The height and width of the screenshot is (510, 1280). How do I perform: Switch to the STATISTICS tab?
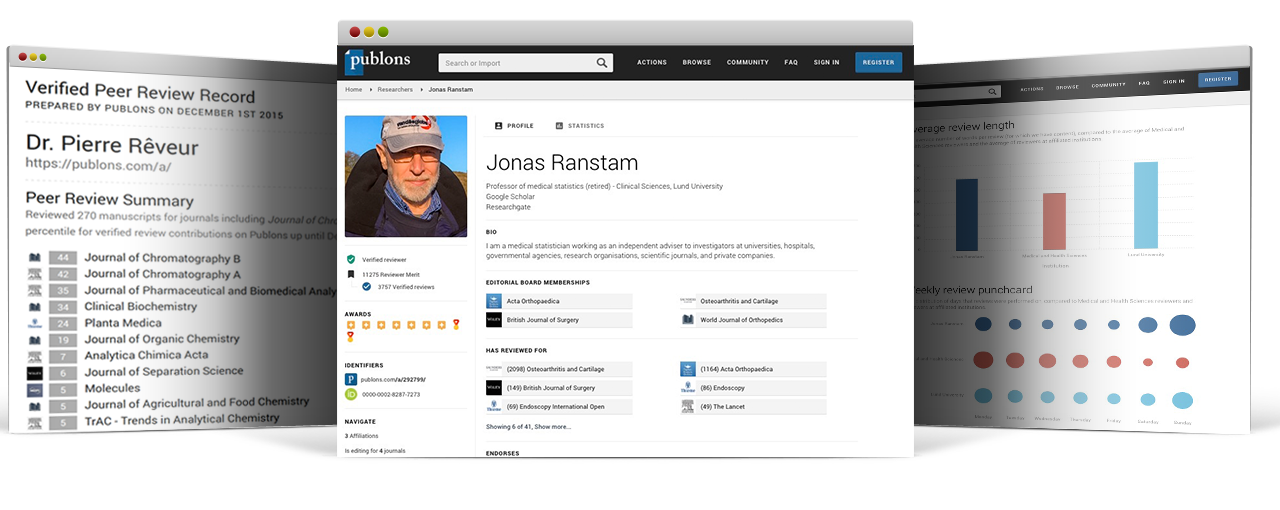click(x=579, y=126)
